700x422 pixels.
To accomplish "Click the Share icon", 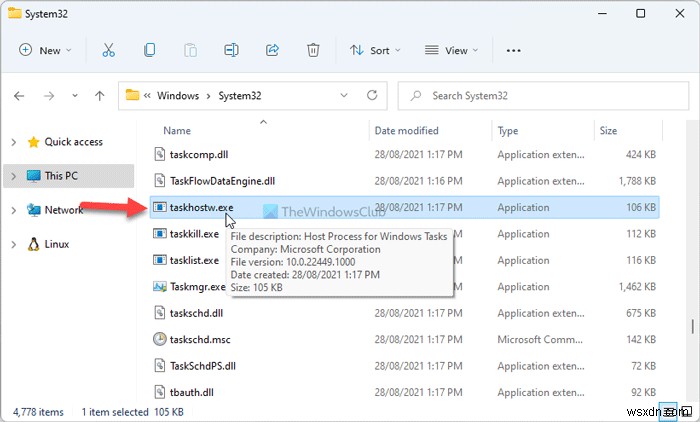I will pyautogui.click(x=272, y=50).
